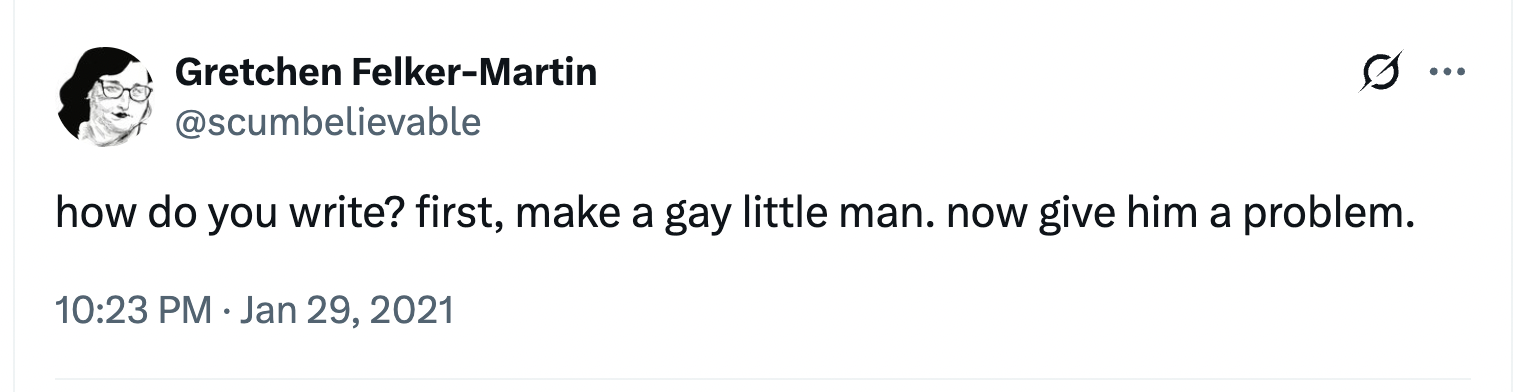Tap the slashed-circle Grok icon
Viewport: 1514px width, 392px height.
point(1381,73)
